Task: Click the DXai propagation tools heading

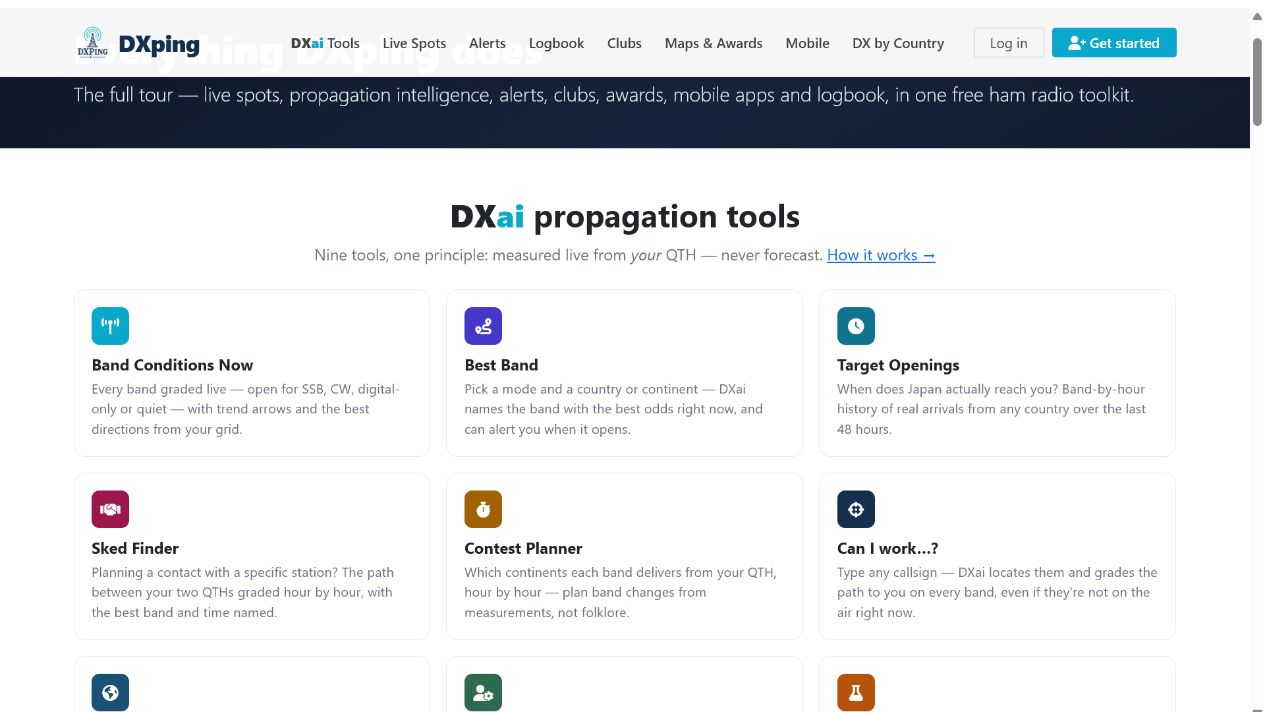Action: pyautogui.click(x=625, y=216)
